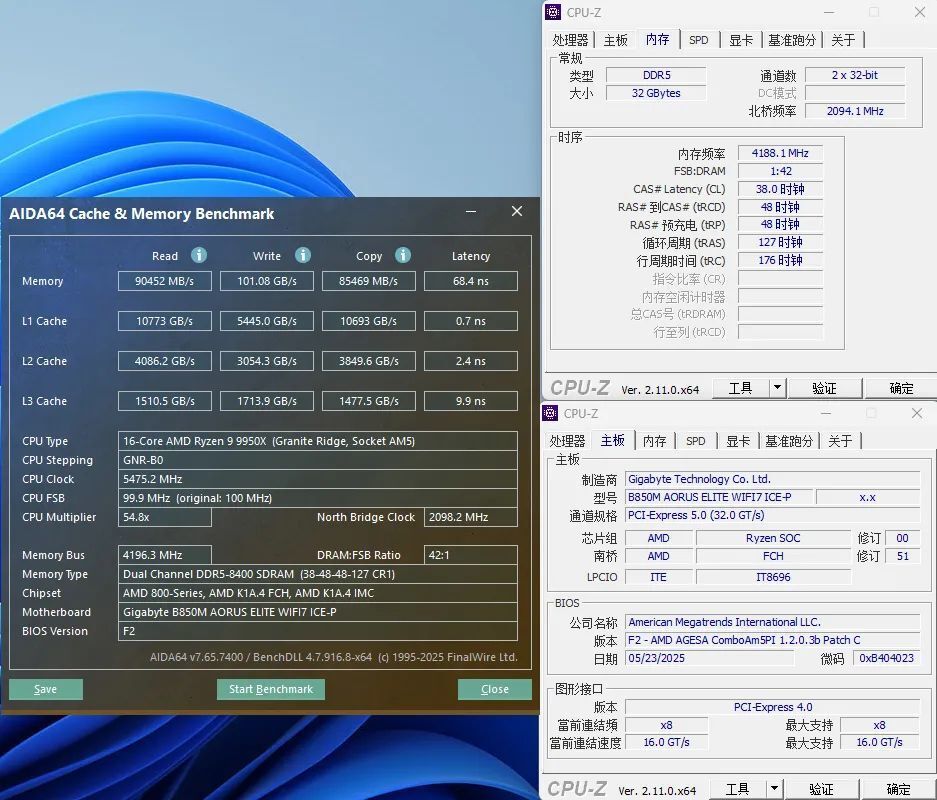This screenshot has width=937, height=800.
Task: Click the DRAM:FSB Ratio value 42:1
Action: [x=471, y=555]
